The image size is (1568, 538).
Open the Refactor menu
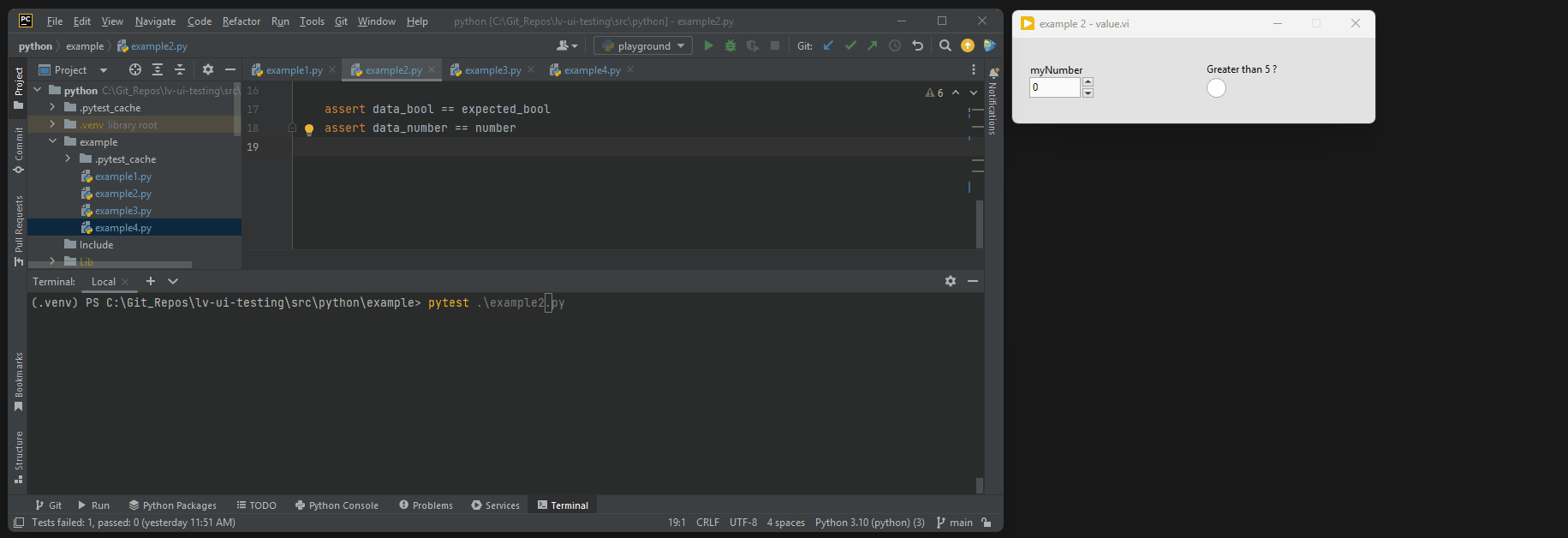(241, 21)
